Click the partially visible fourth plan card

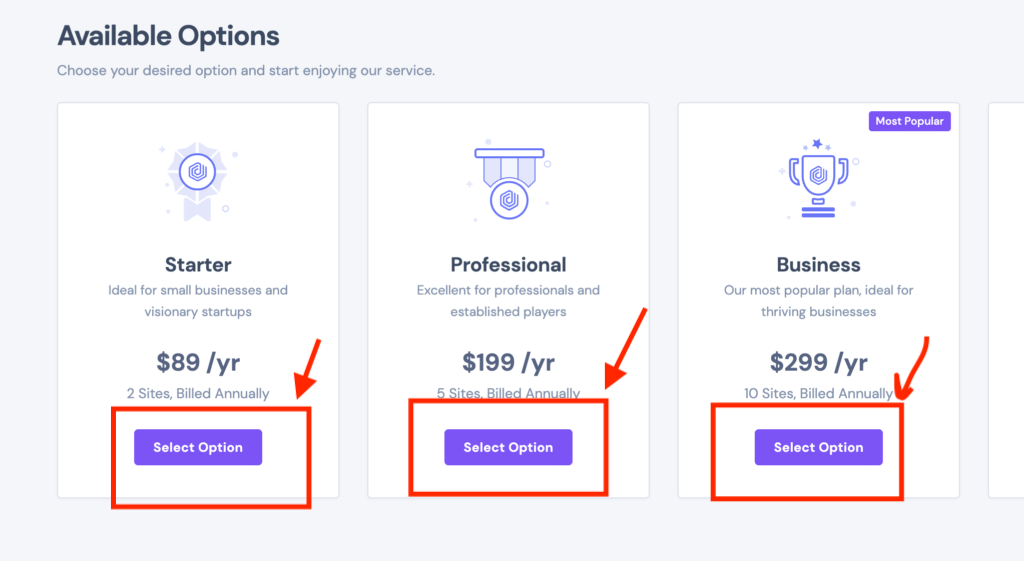tap(1006, 300)
